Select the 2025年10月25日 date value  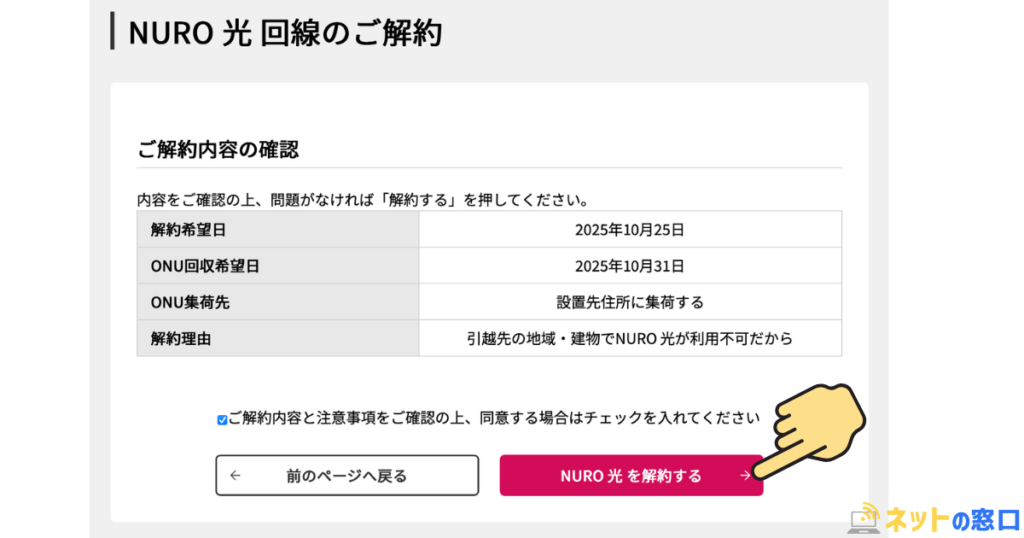629,230
